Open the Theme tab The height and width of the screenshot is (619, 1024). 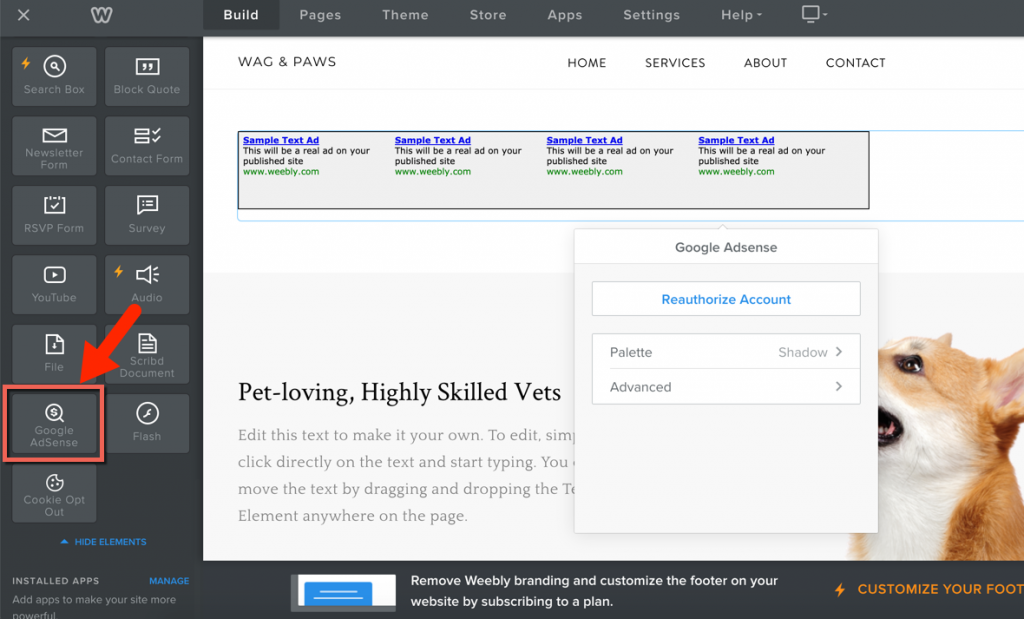405,15
